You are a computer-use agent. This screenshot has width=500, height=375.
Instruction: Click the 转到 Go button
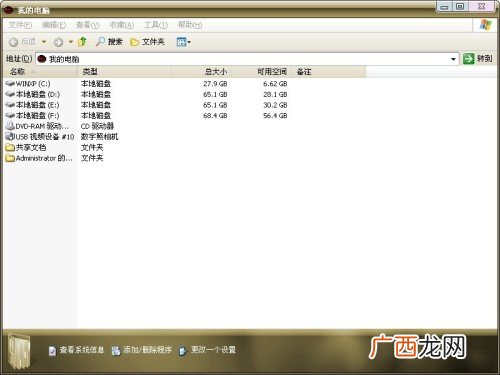[478, 59]
